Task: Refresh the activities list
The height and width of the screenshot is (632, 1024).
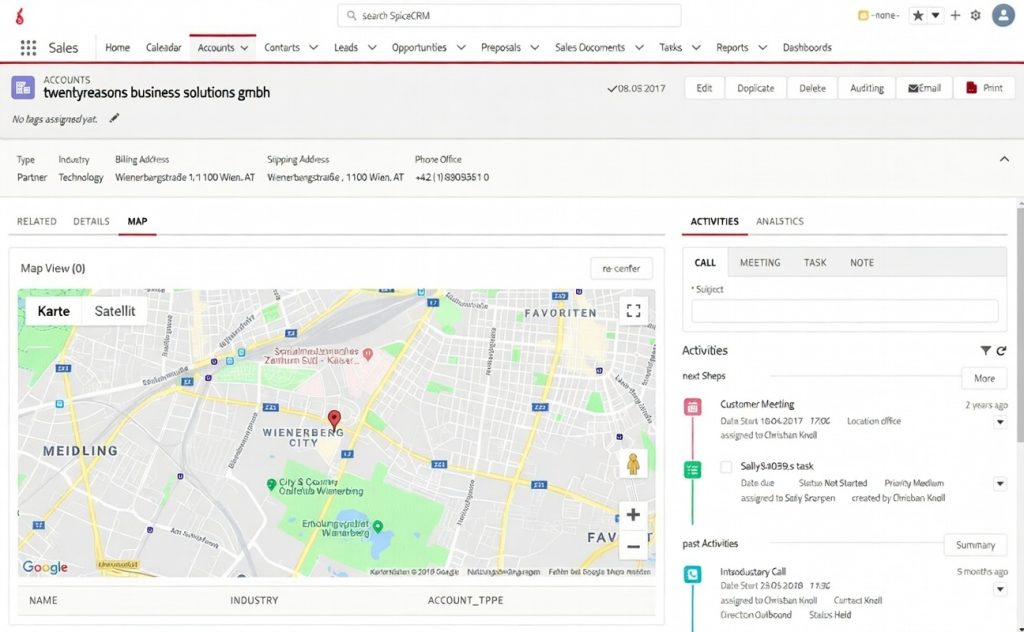Action: click(1001, 351)
